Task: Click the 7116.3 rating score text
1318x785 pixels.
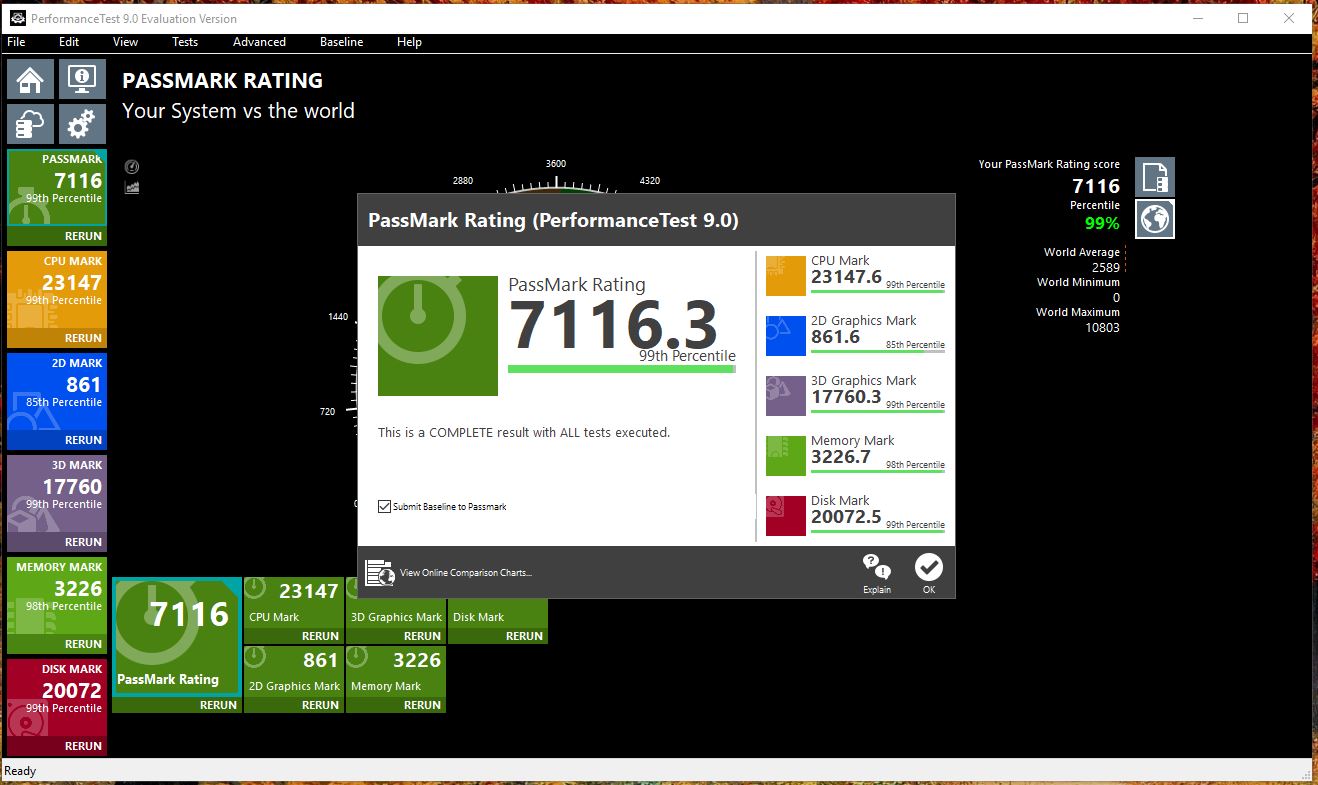Action: click(614, 326)
